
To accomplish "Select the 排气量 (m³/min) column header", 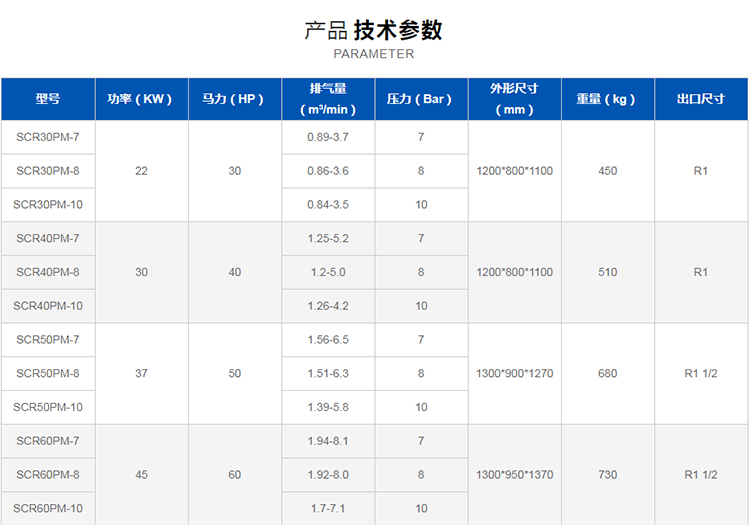I will (327, 99).
